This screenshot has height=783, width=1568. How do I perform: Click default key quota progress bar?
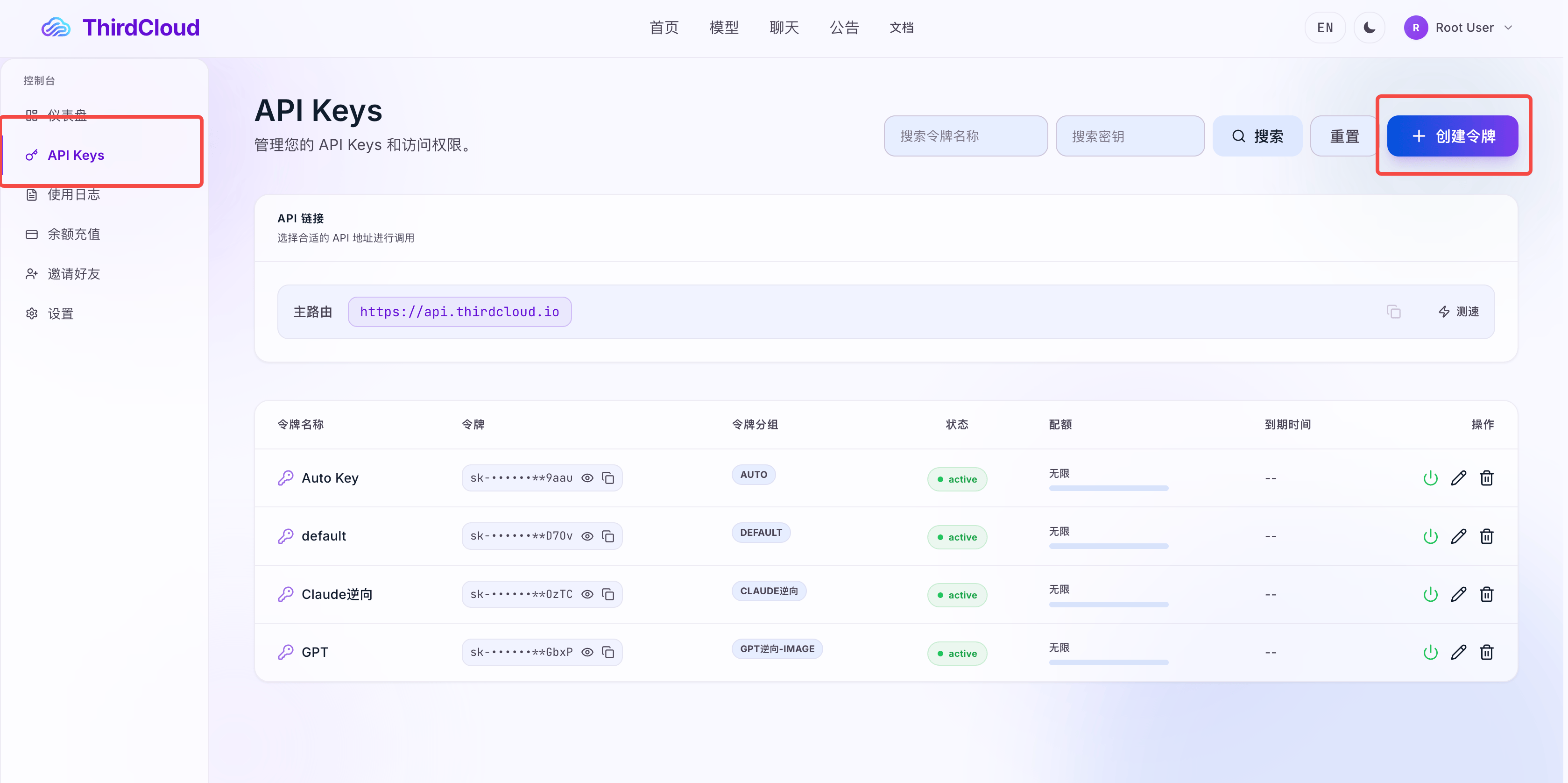point(1108,546)
